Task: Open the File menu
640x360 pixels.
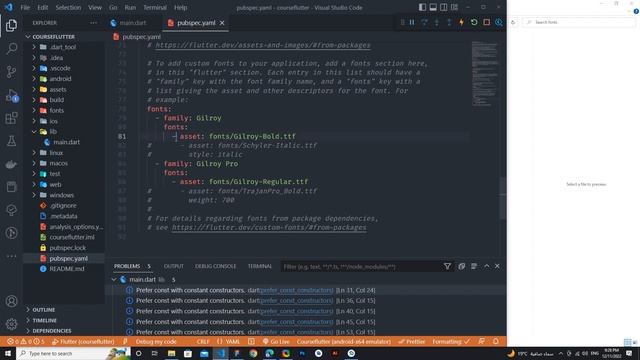Action: click(x=25, y=7)
